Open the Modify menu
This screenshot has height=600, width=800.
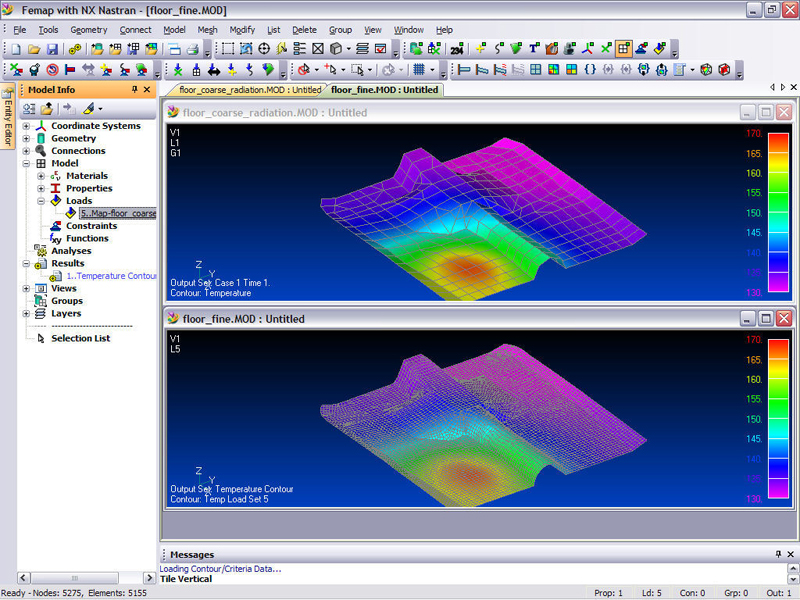(242, 30)
